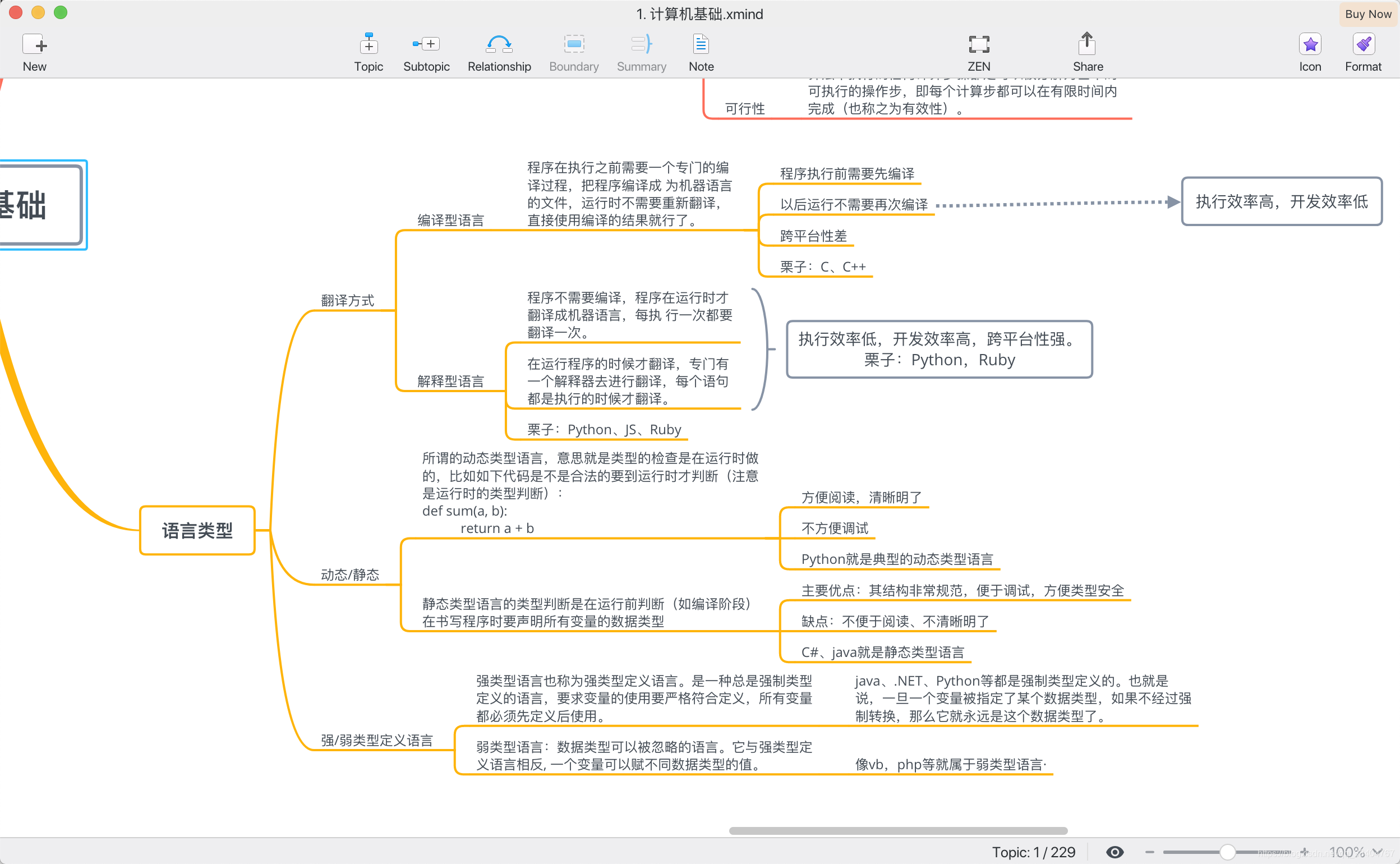Click the Buy Now button
The width and height of the screenshot is (1400, 864).
click(1367, 14)
